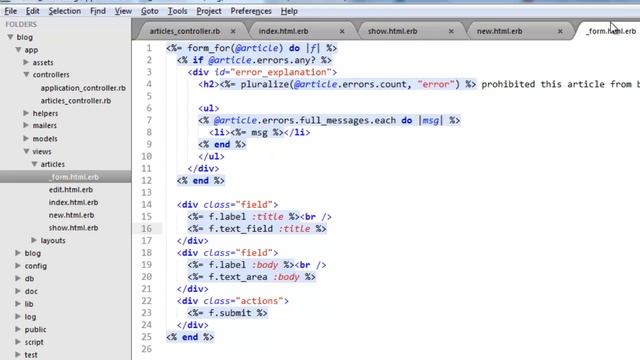The height and width of the screenshot is (360, 640).
Task: Close the new.html.erb tab
Action: tap(560, 31)
